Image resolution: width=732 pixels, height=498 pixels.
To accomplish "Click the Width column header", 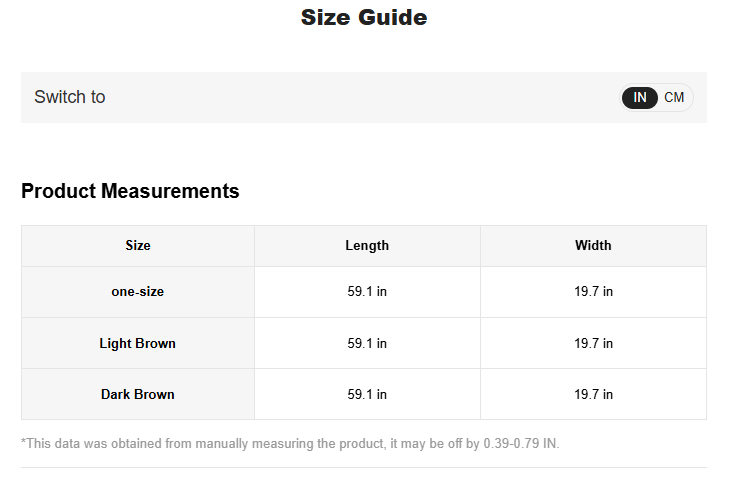I will [593, 245].
